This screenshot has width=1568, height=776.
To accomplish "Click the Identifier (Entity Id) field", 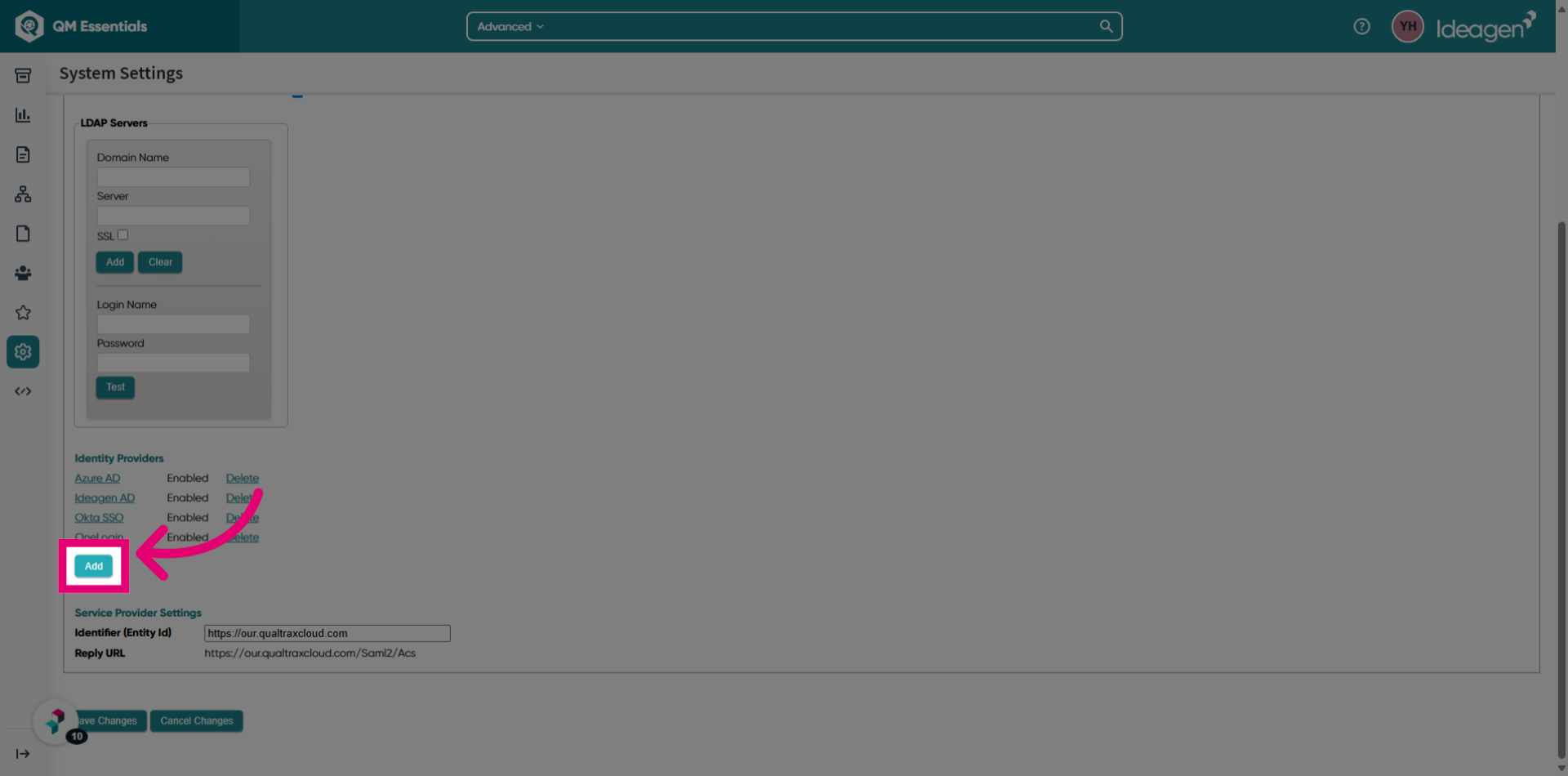I will (x=327, y=633).
